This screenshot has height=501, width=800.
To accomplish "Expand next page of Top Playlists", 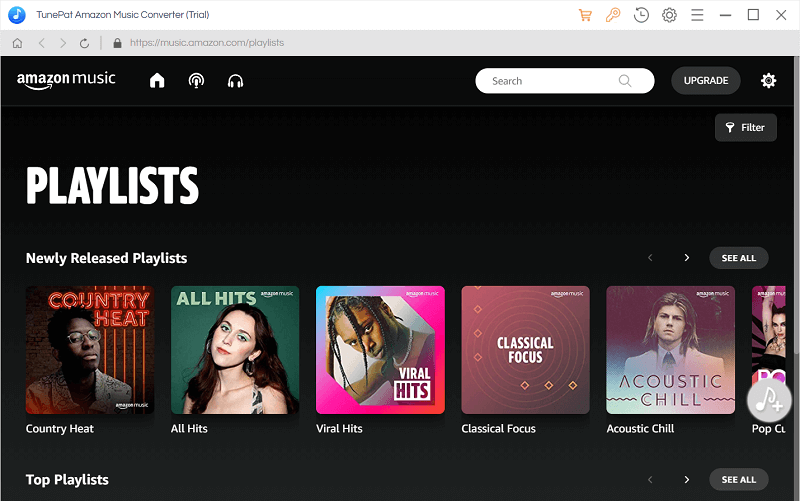I will [x=686, y=480].
